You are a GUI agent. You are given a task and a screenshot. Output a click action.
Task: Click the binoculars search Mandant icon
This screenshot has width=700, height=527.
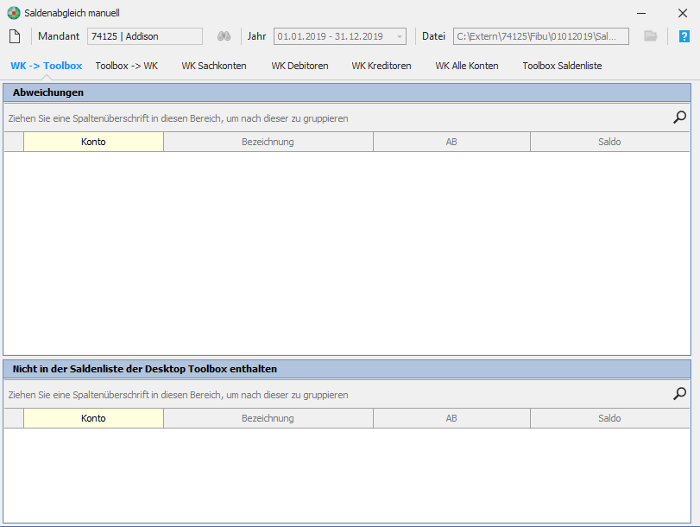[x=224, y=36]
